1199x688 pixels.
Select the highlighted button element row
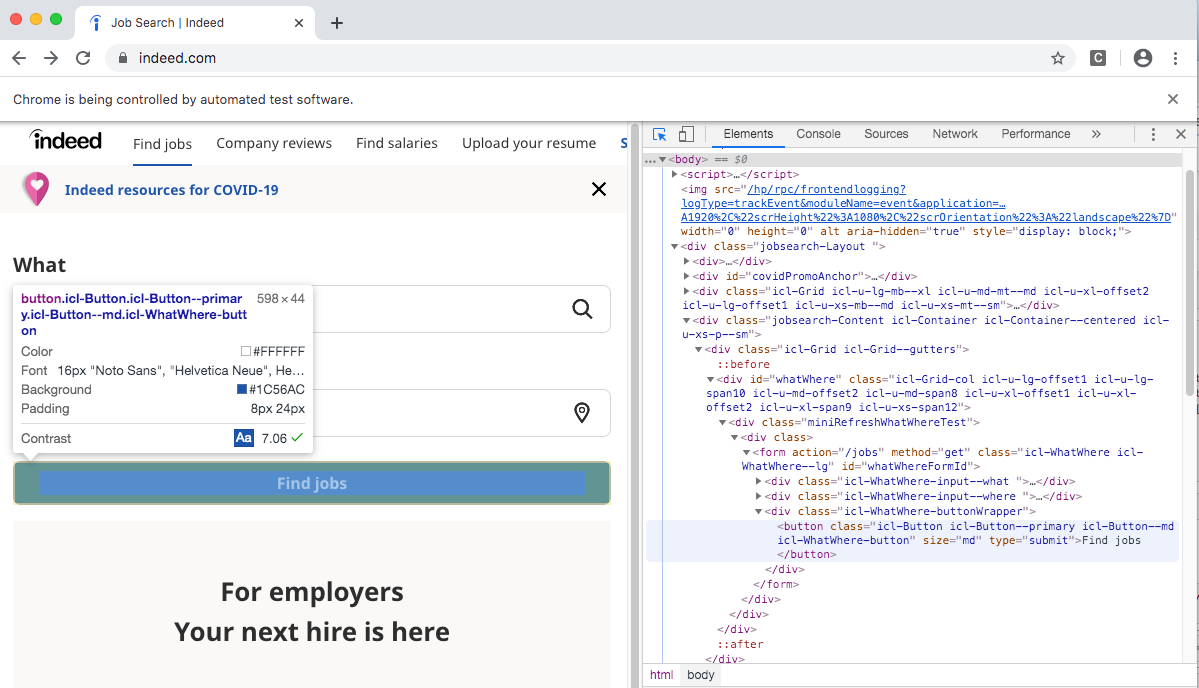pyautogui.click(x=911, y=540)
